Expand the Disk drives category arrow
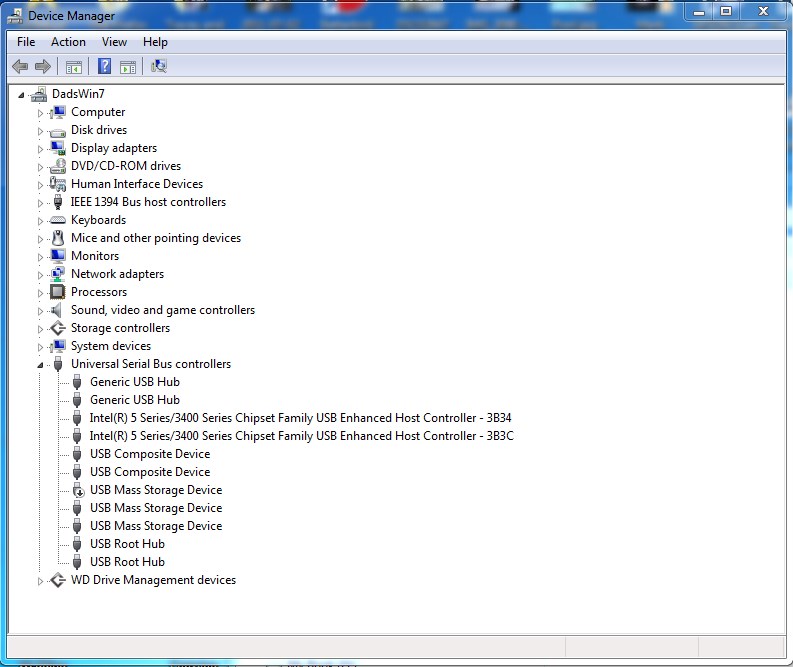This screenshot has height=667, width=793. point(40,131)
